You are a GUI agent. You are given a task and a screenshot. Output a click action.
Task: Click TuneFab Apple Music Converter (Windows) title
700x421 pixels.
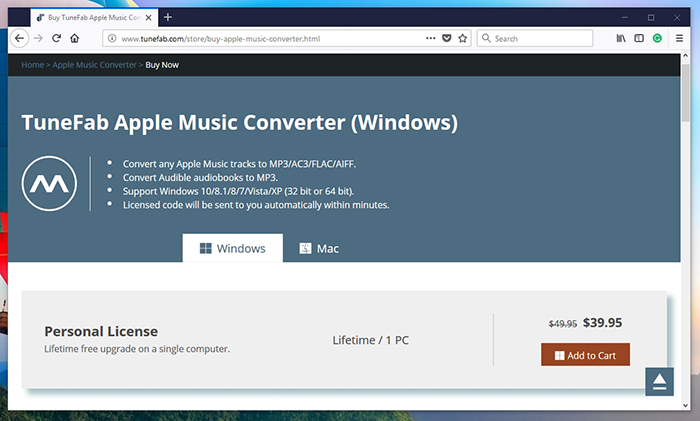240,123
